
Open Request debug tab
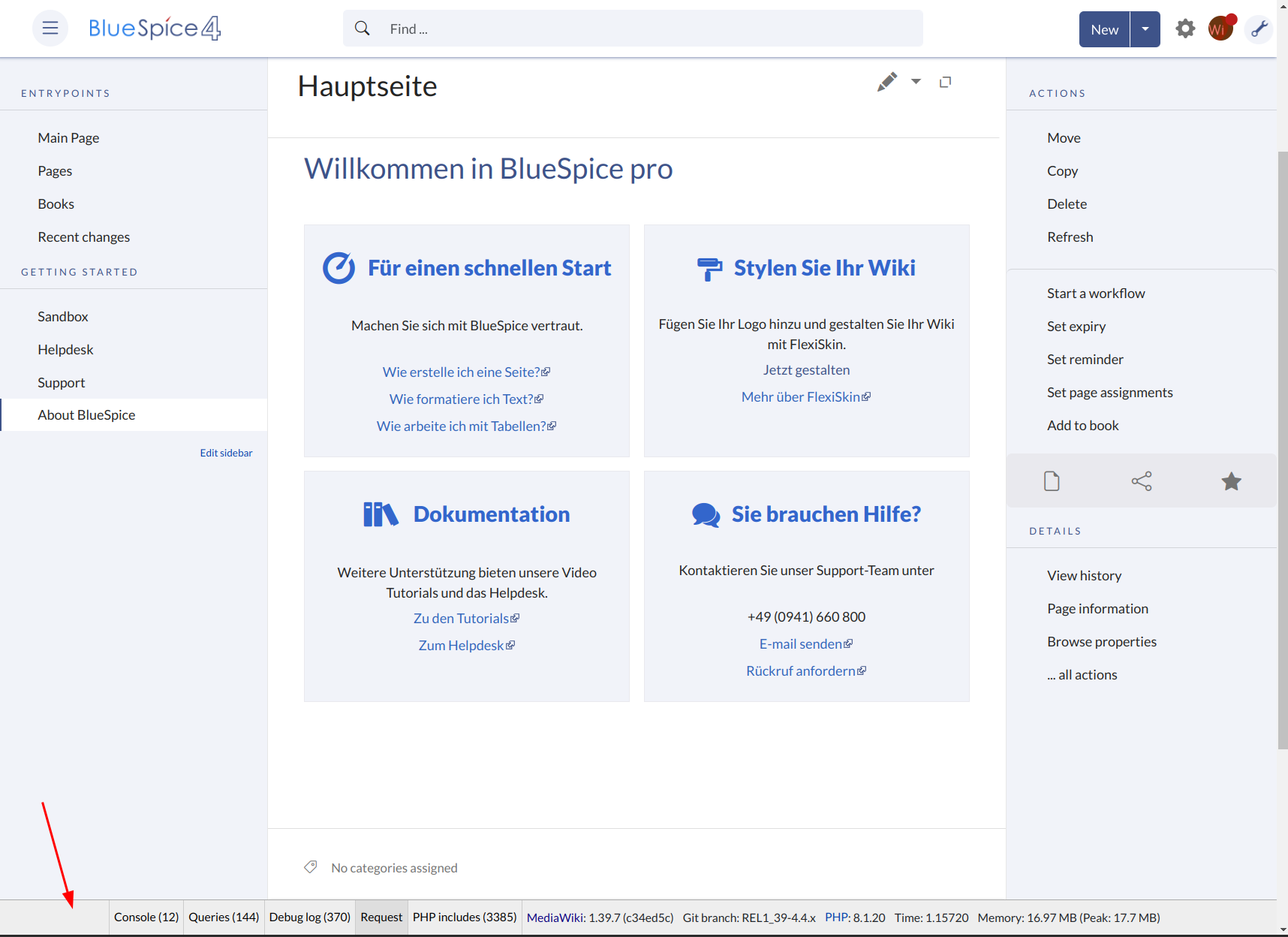381,917
